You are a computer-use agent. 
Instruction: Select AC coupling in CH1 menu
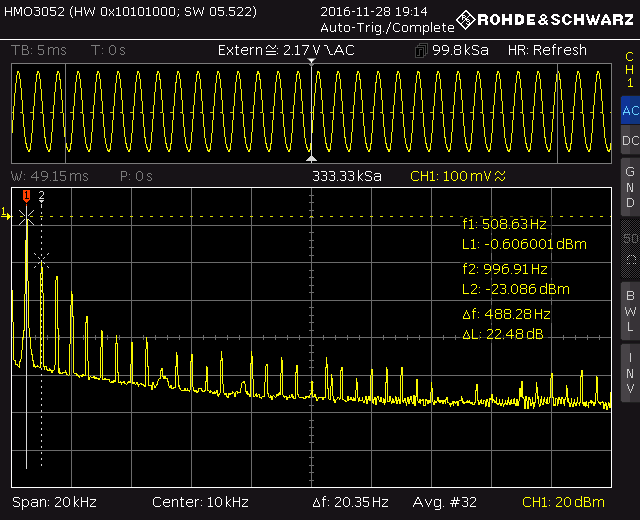pos(629,111)
